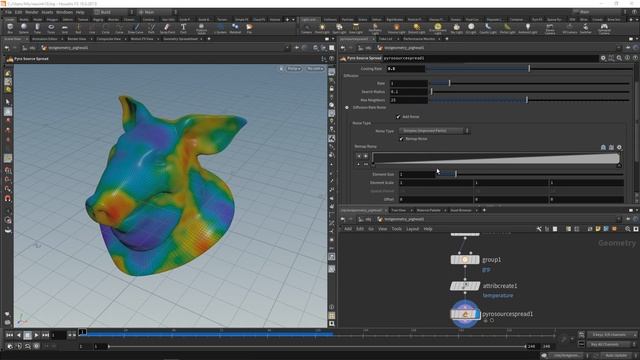Add a Stereo Camera from shelf
Viewport: 640px width, 360px height.
pyautogui.click(x=550, y=29)
